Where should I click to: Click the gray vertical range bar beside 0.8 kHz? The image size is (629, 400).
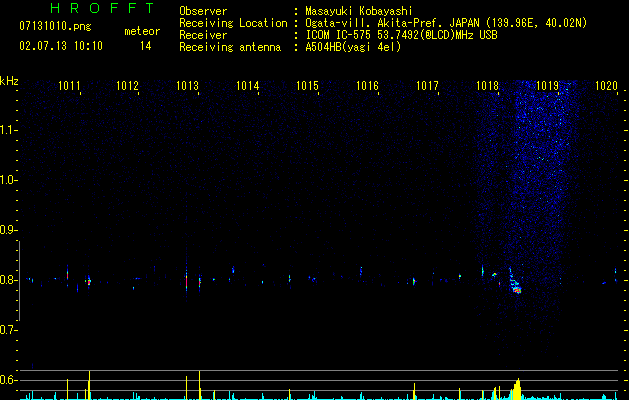[x=19, y=281]
